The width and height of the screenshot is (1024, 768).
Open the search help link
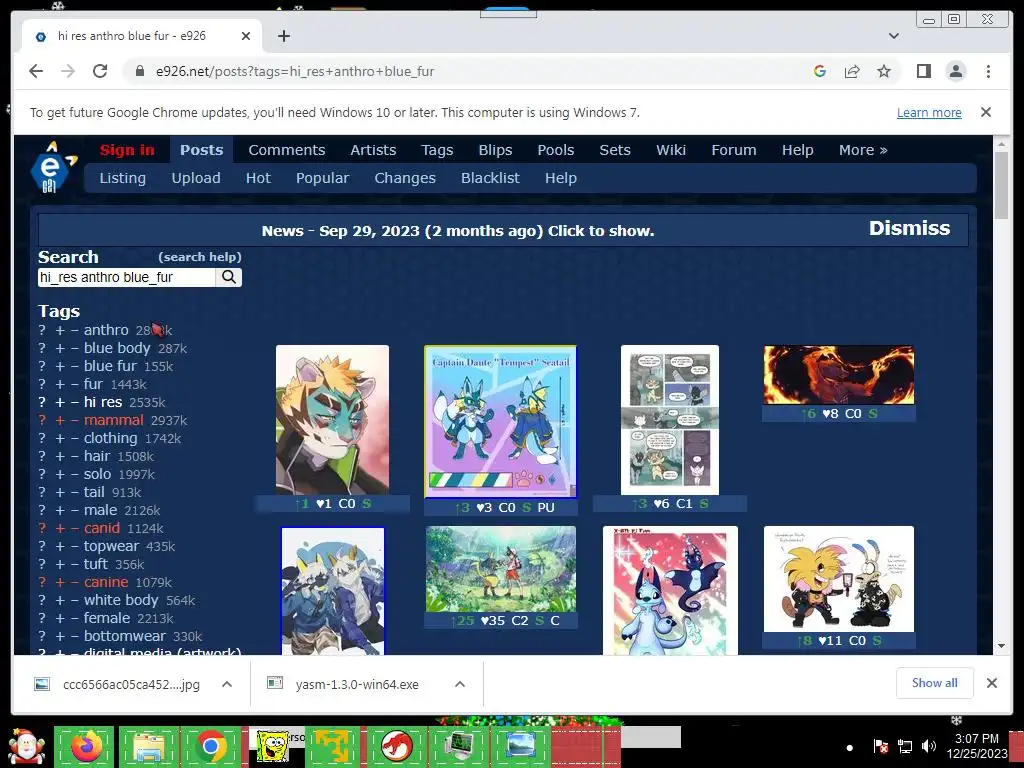[200, 257]
